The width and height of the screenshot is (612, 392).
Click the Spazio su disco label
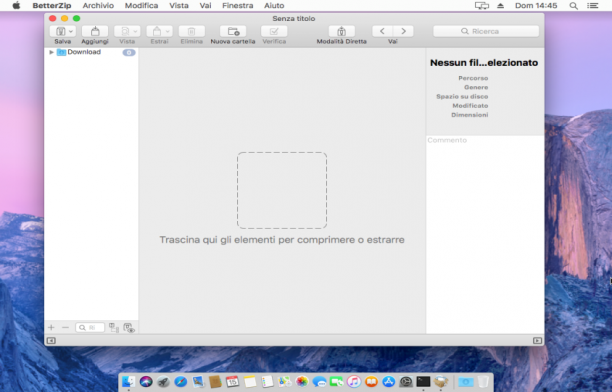(x=462, y=96)
